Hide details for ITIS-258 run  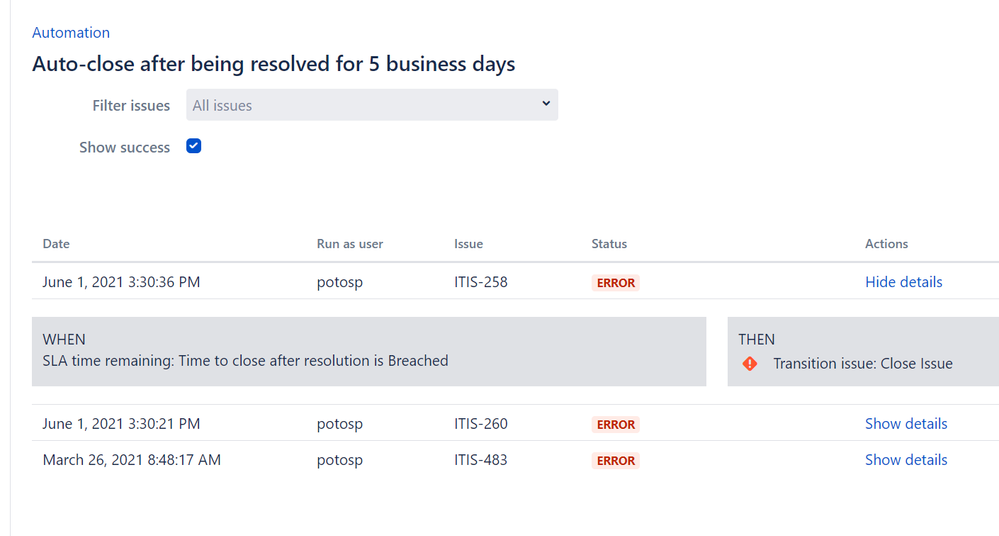(903, 282)
